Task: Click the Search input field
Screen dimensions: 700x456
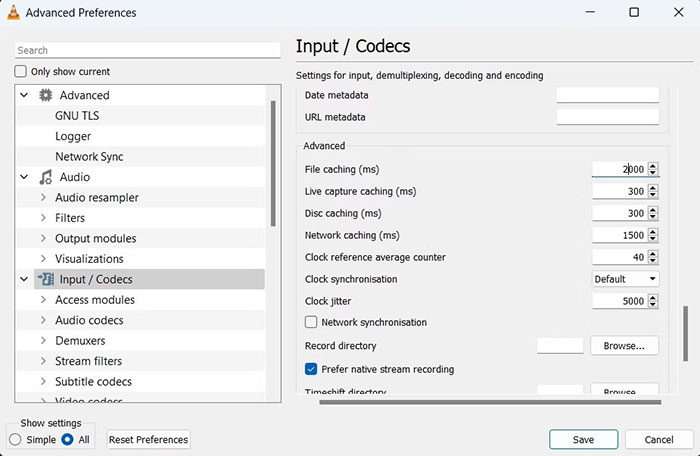Action: click(147, 50)
